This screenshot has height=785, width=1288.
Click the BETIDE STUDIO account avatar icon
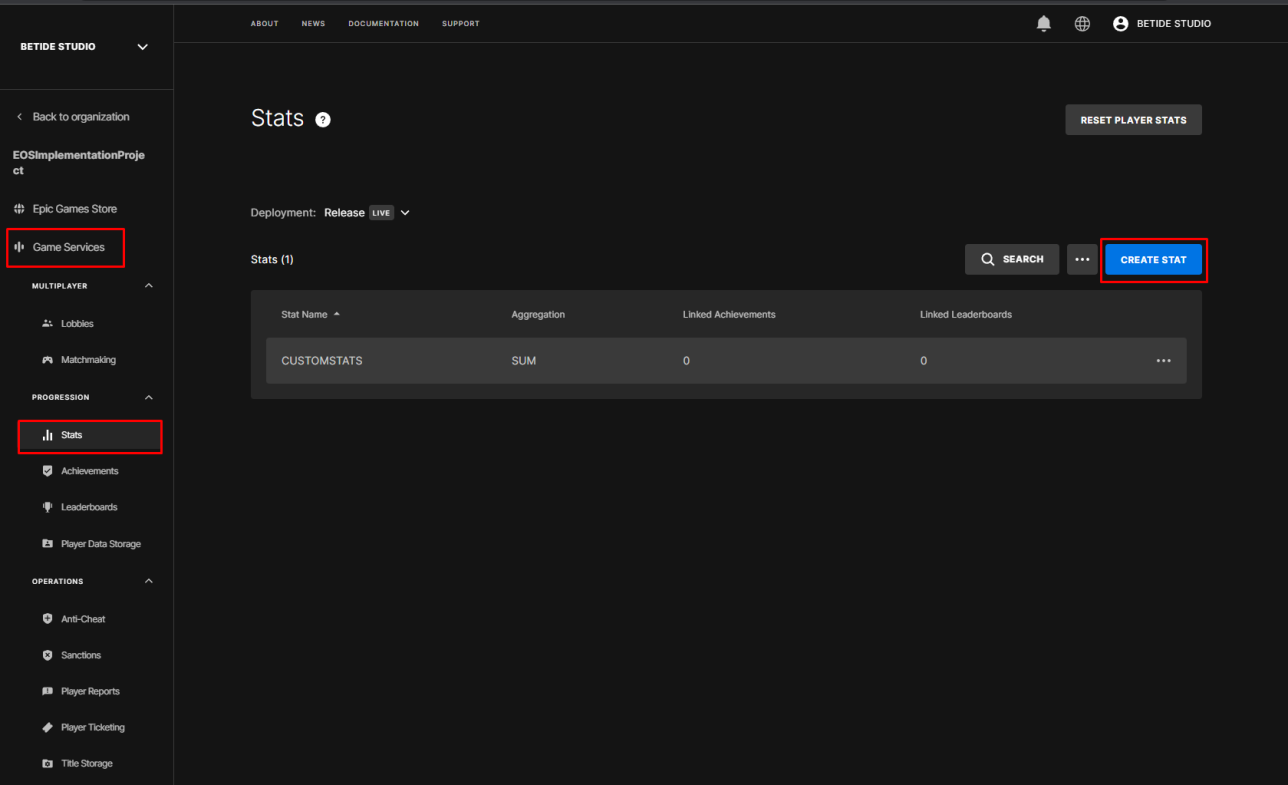1120,24
